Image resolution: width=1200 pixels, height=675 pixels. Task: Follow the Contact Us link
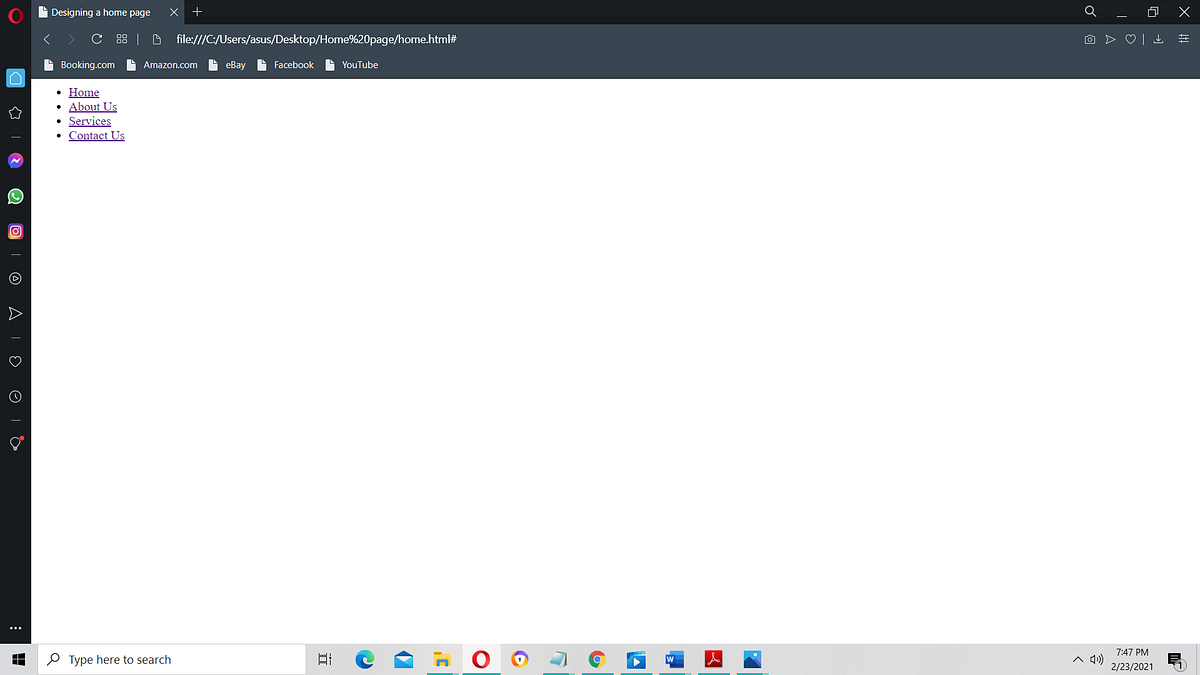click(x=97, y=136)
